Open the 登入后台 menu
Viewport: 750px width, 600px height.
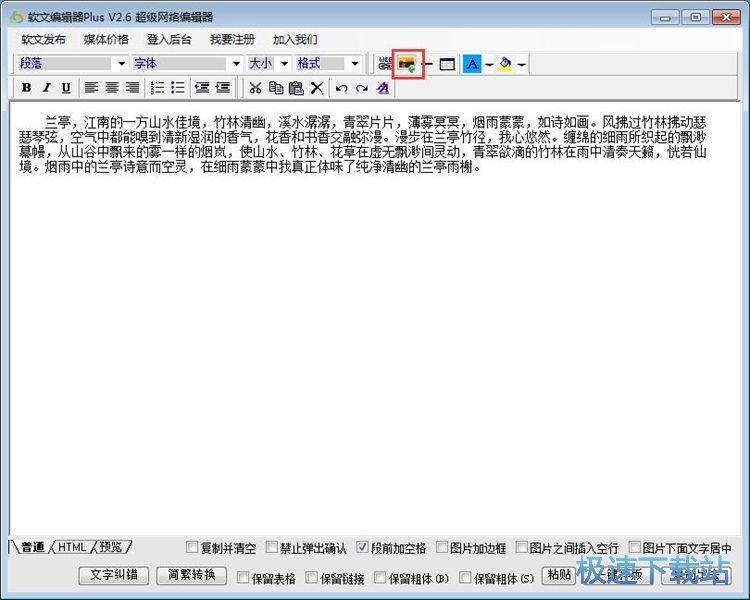pos(169,39)
